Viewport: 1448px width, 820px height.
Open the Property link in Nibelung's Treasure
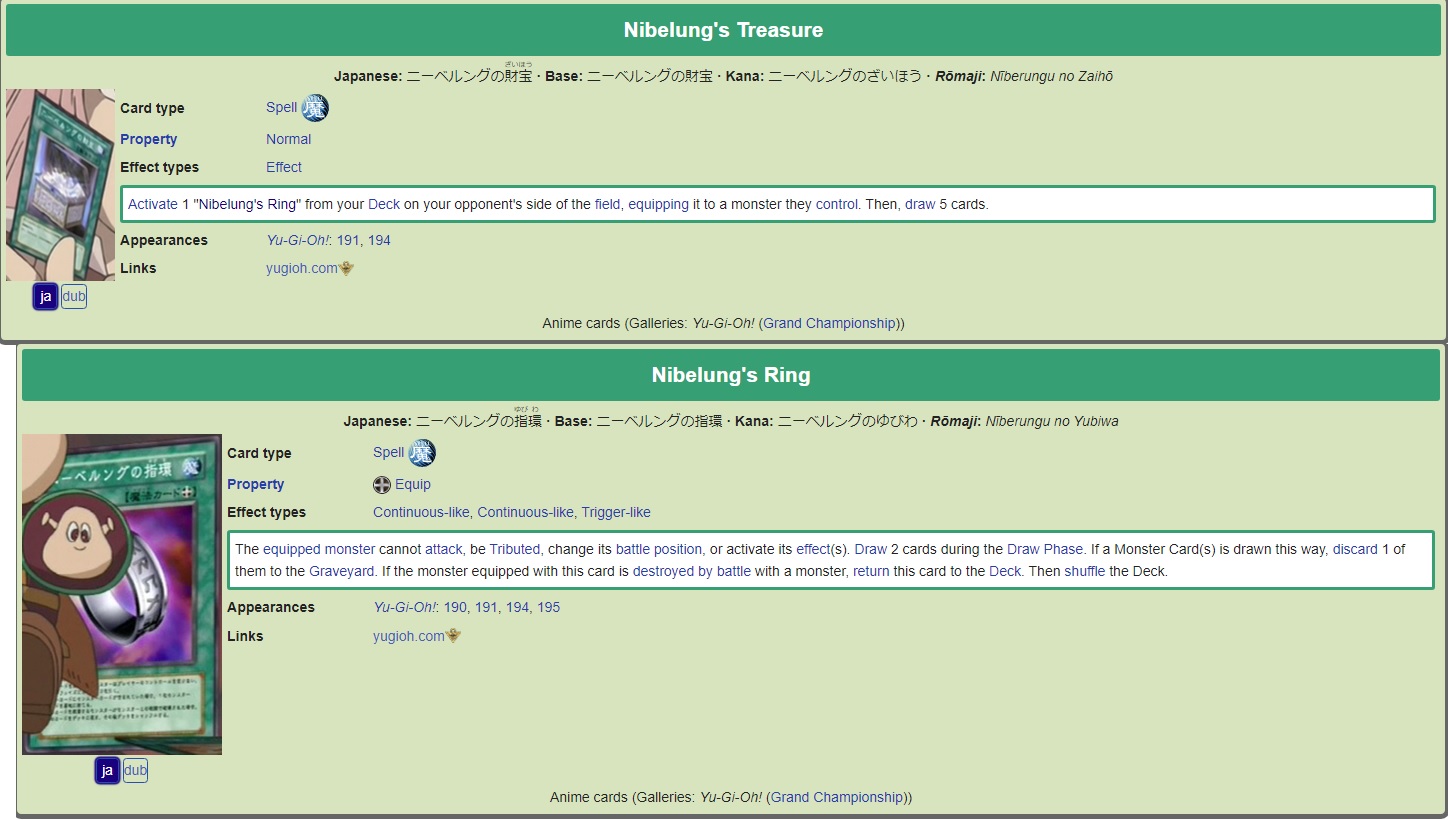tap(148, 139)
